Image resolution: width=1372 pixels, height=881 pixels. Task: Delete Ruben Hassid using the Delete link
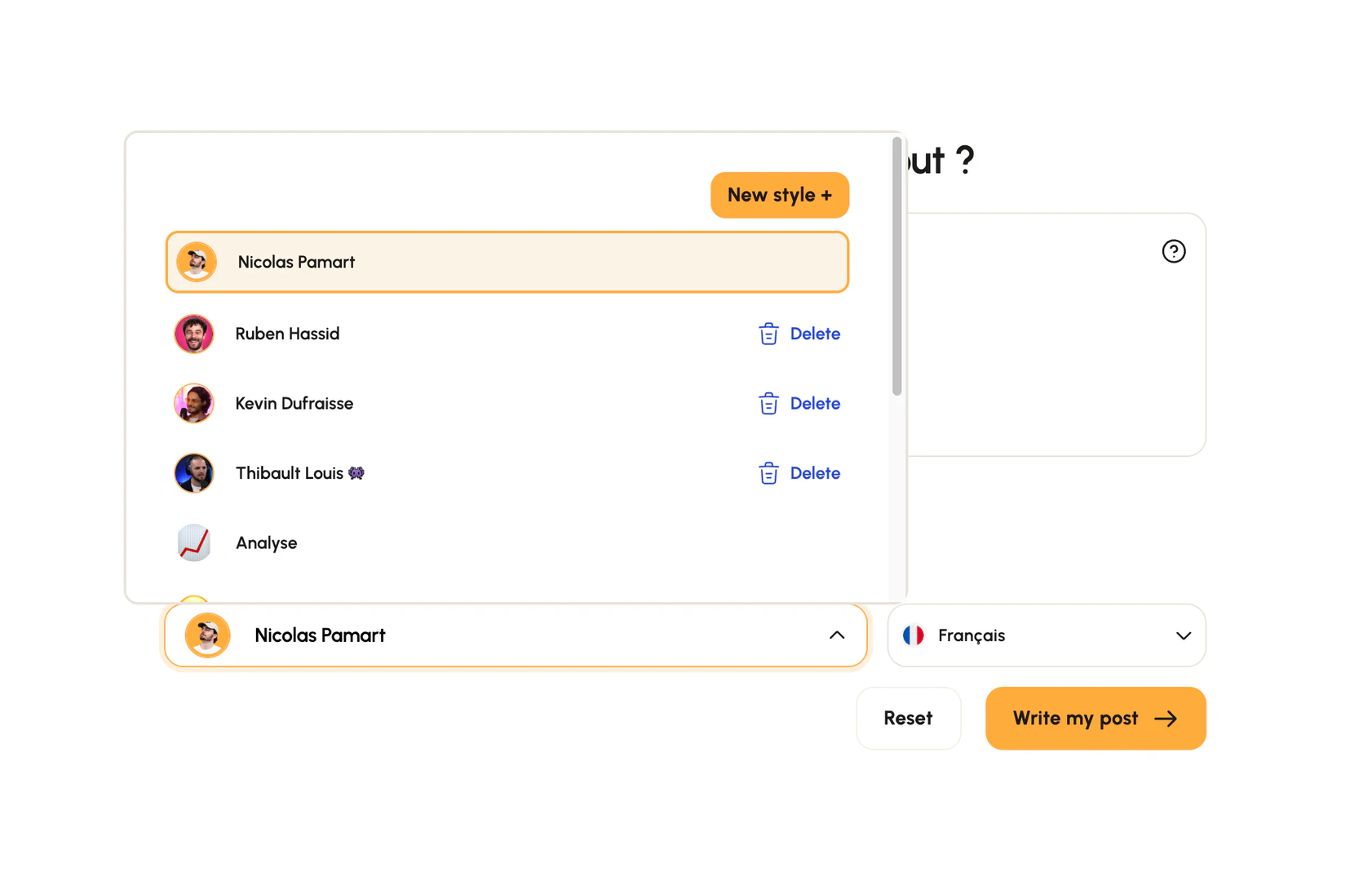coord(815,334)
